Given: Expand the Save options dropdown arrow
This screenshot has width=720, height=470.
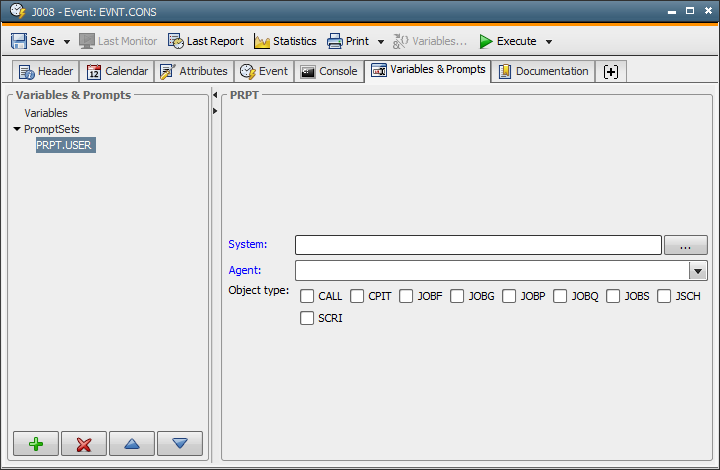Looking at the screenshot, I should click(x=67, y=42).
